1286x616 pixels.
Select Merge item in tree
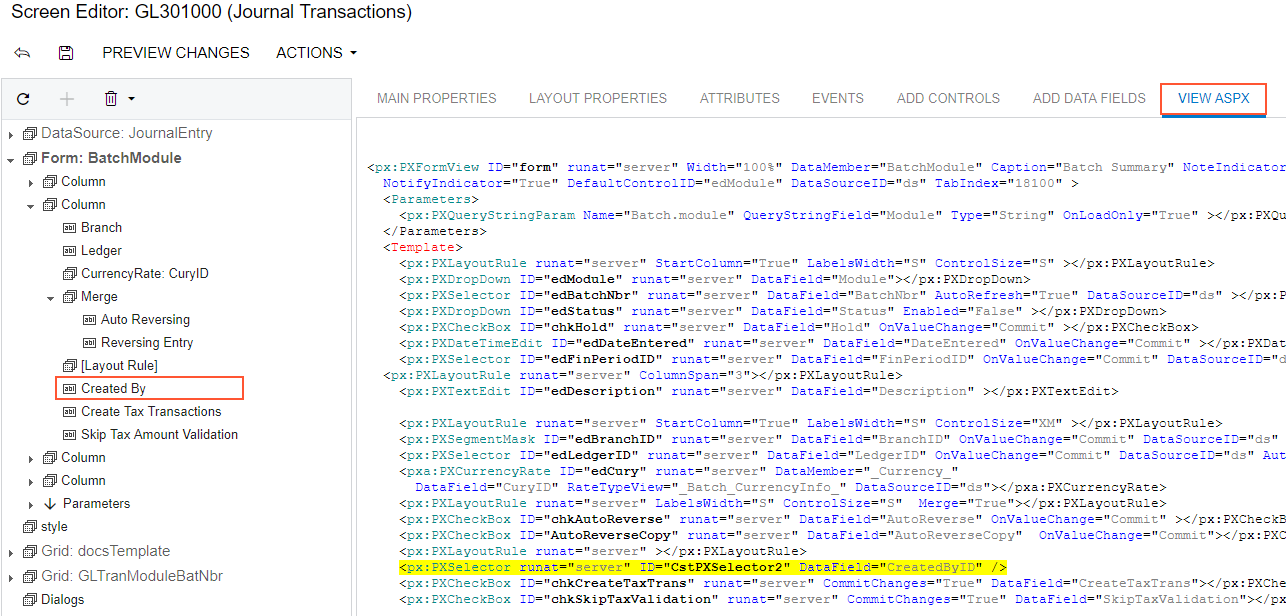[x=99, y=296]
